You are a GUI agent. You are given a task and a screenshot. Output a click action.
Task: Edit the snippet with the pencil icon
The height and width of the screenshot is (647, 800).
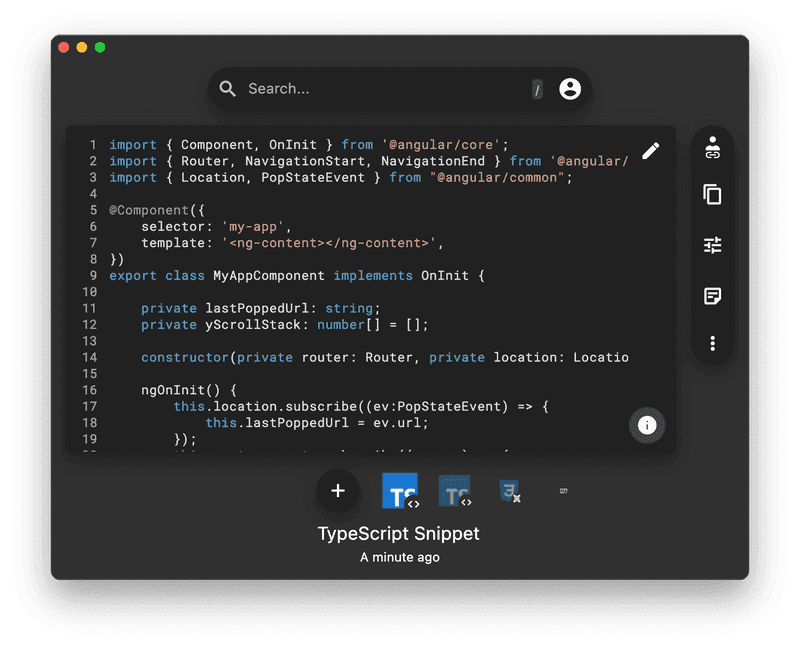(x=651, y=150)
